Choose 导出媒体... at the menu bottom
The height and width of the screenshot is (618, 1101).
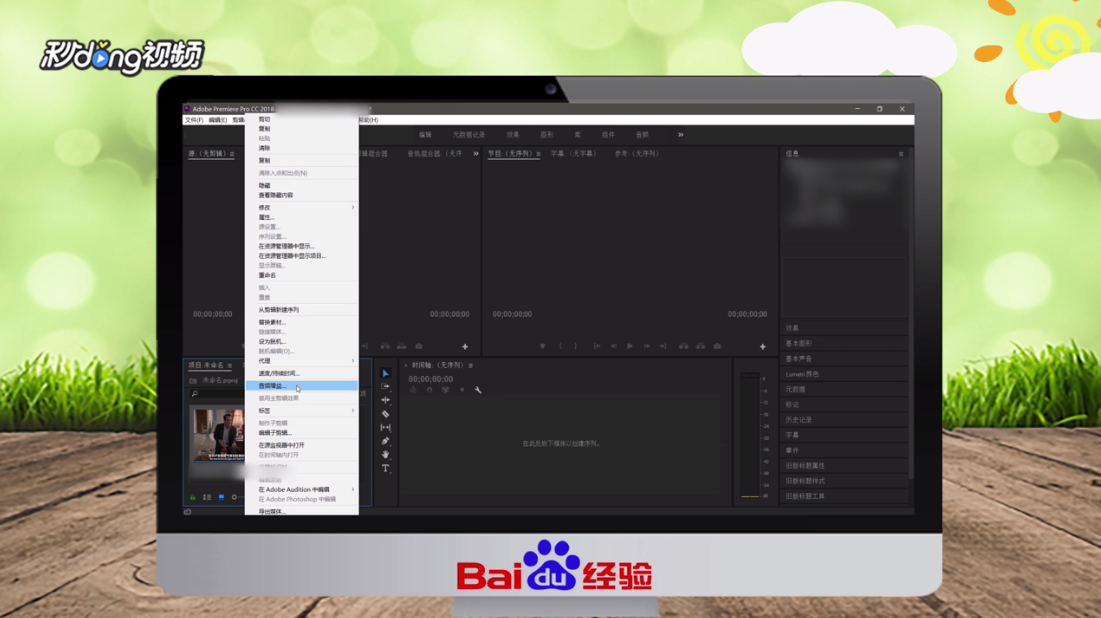point(302,511)
